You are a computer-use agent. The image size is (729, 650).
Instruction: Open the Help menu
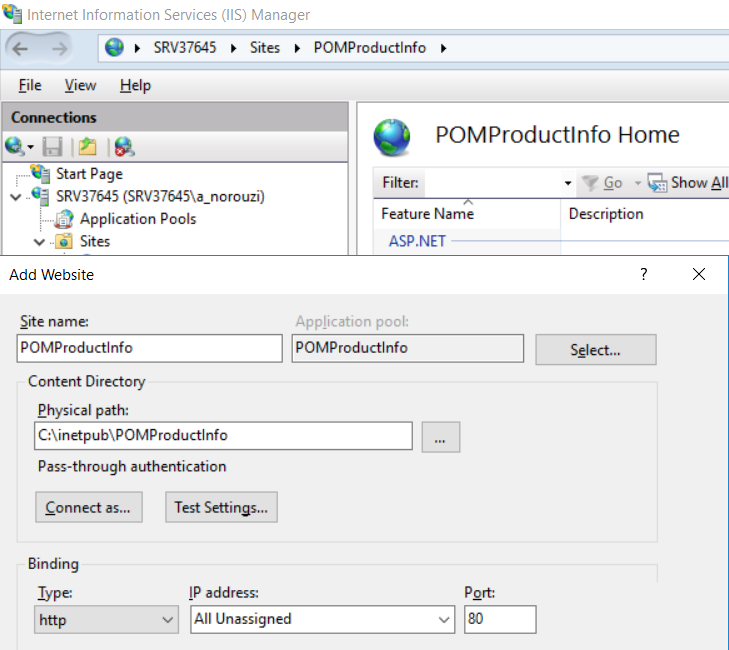[x=135, y=86]
